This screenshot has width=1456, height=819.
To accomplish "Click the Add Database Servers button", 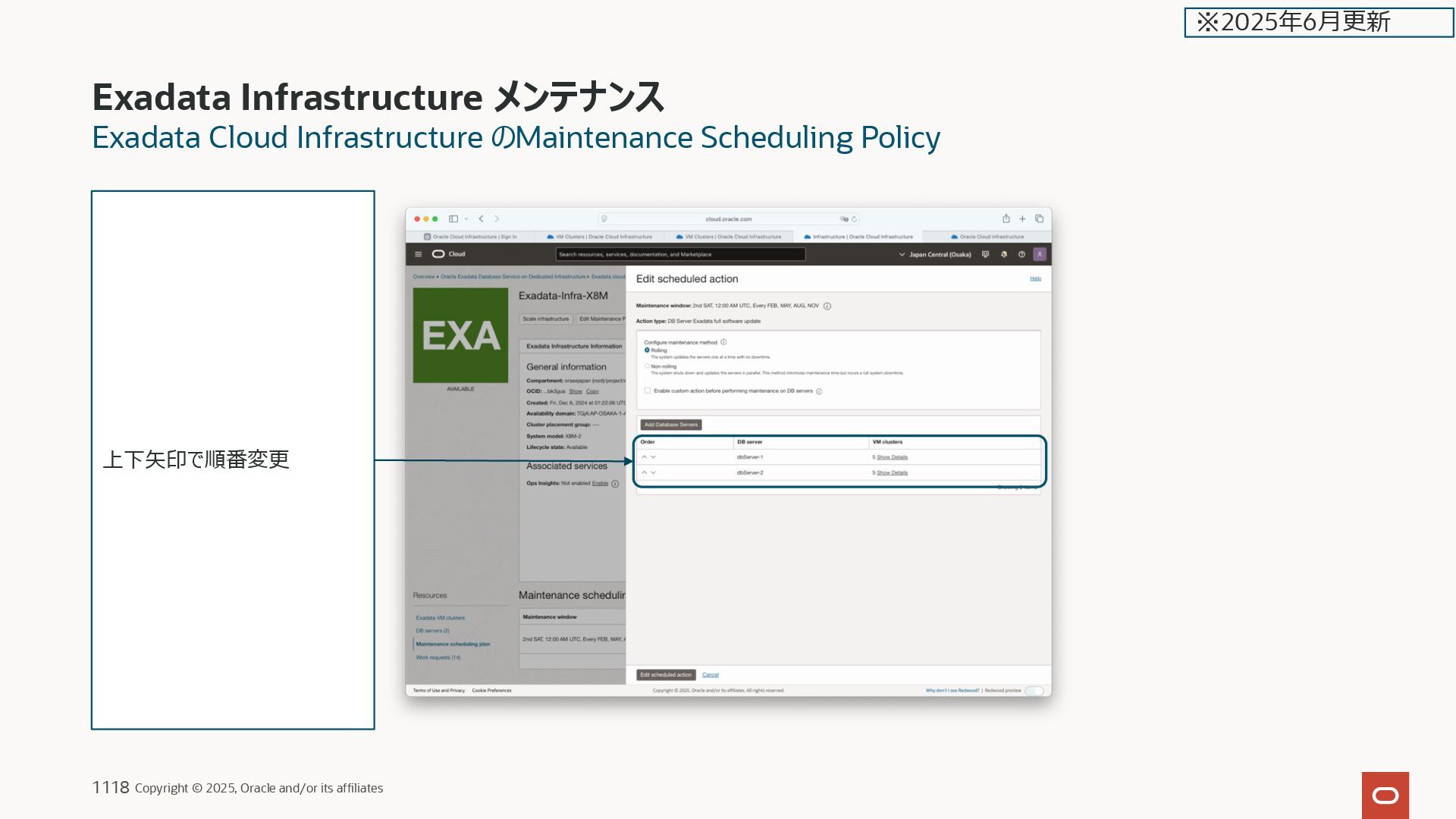I will [x=670, y=425].
